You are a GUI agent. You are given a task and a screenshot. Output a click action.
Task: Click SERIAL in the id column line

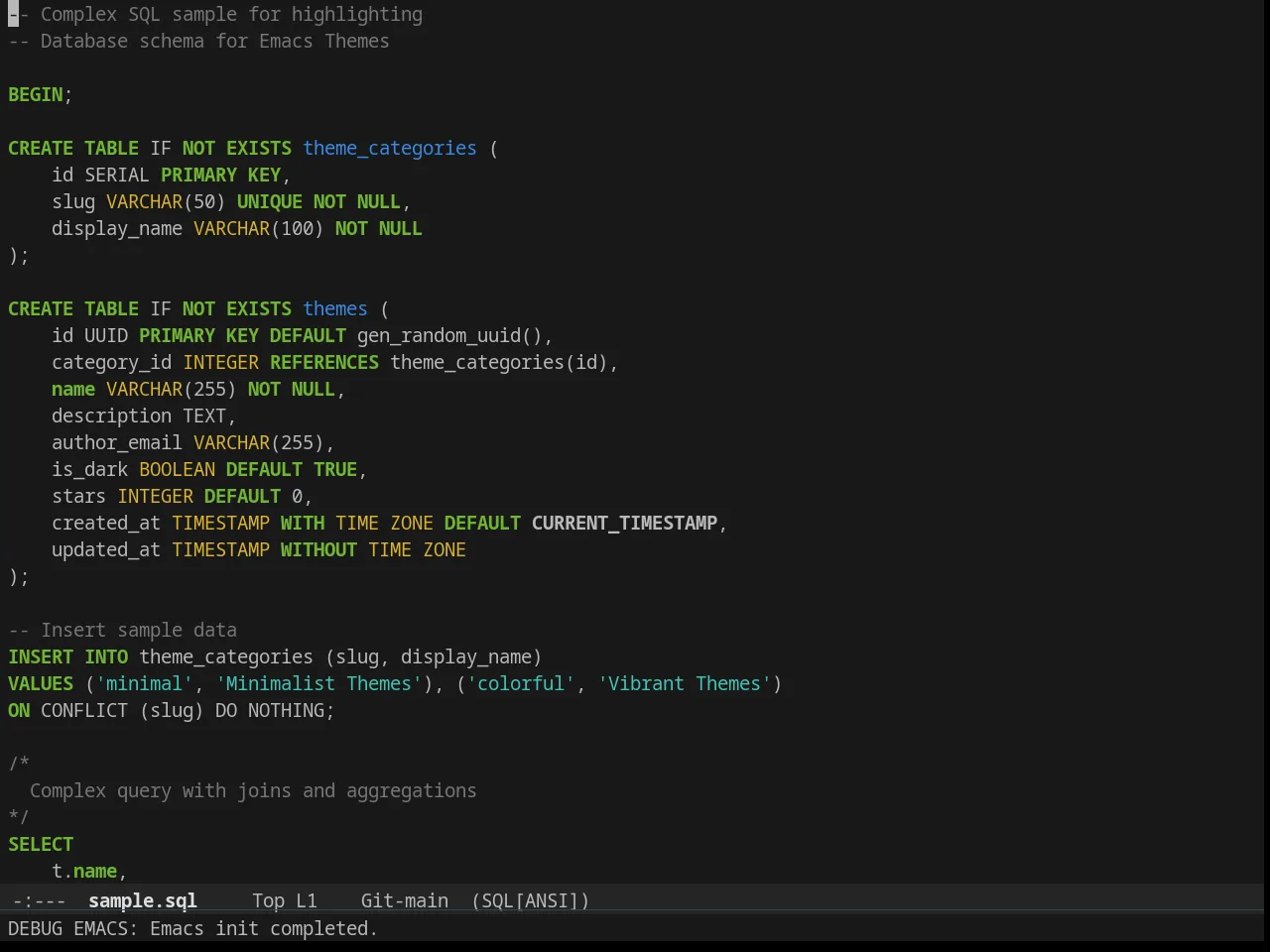point(117,175)
